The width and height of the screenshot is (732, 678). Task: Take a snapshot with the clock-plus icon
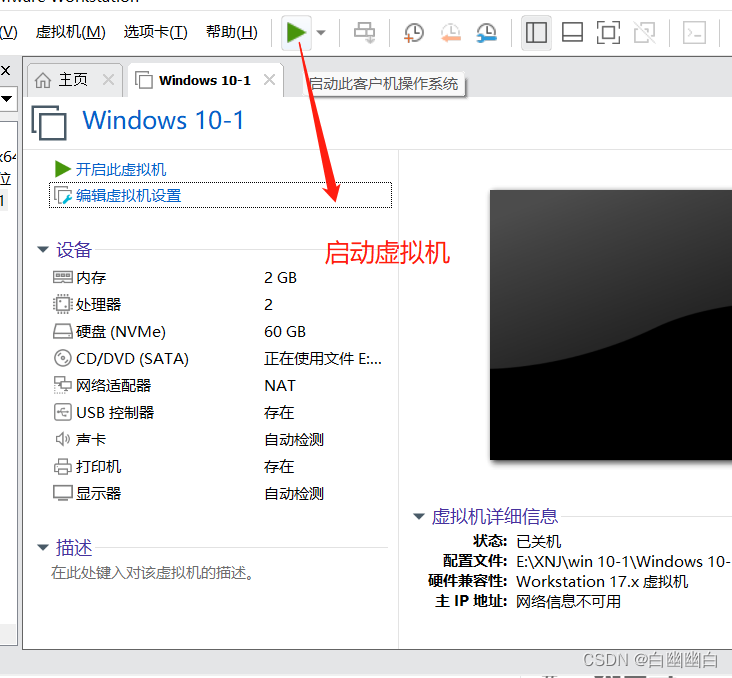[x=413, y=33]
